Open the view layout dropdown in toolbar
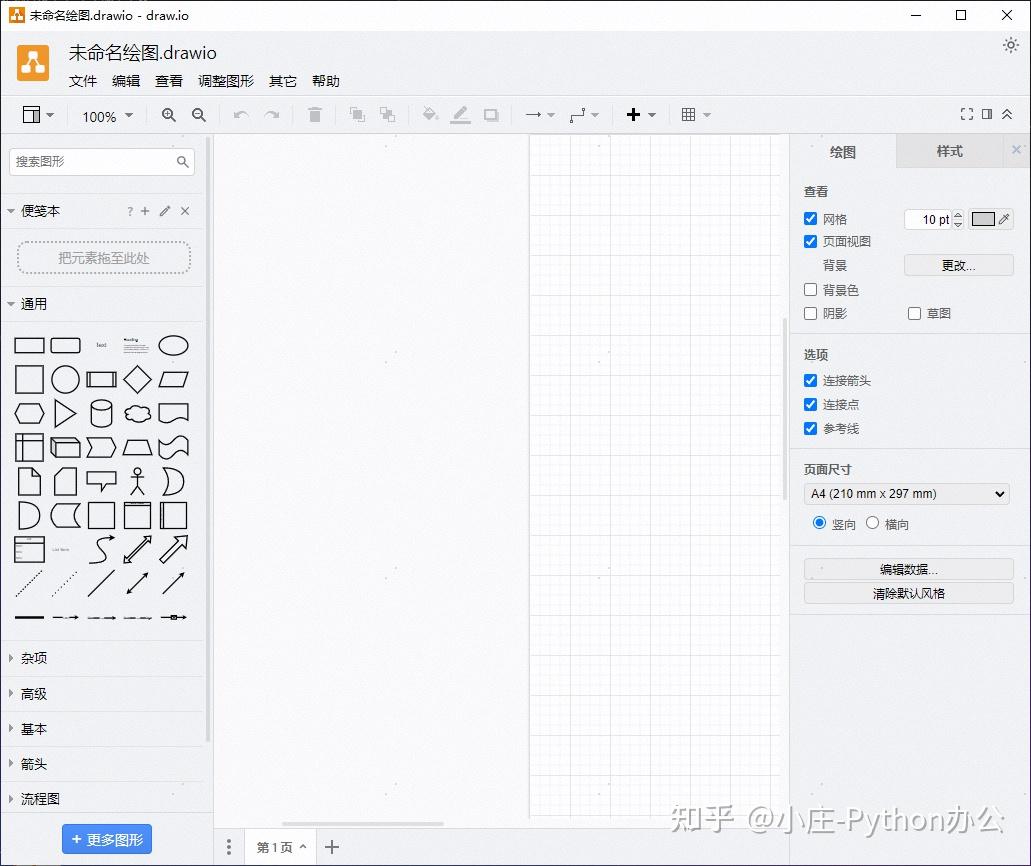1031x866 pixels. click(x=38, y=115)
